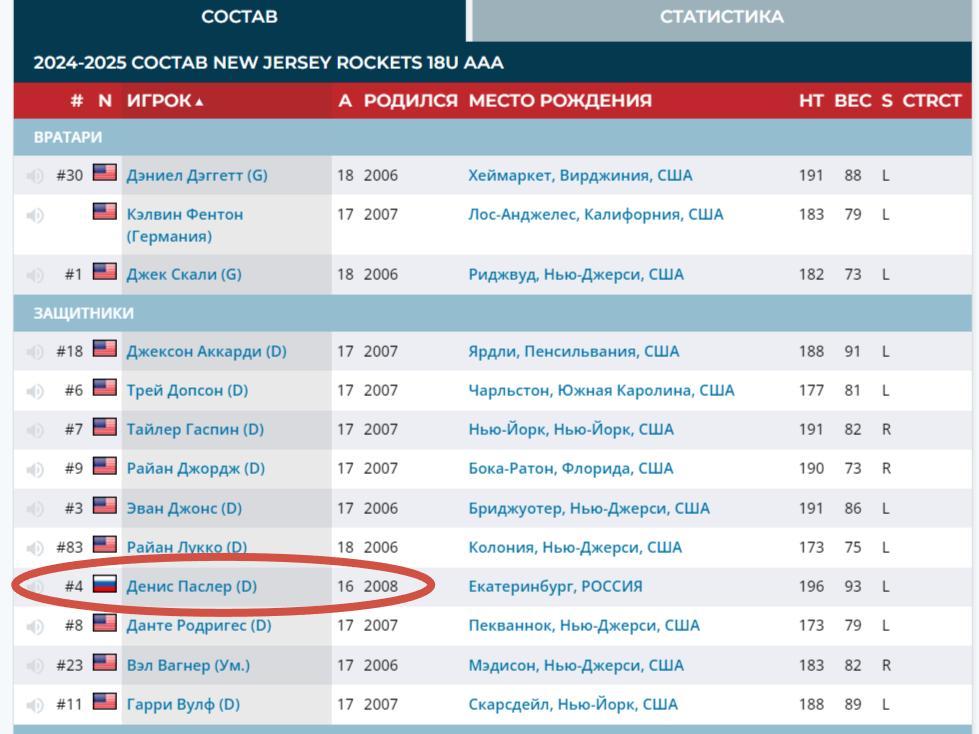Image resolution: width=979 pixels, height=734 pixels.
Task: Click USA flag next to Трей Допсон
Action: pyautogui.click(x=105, y=387)
